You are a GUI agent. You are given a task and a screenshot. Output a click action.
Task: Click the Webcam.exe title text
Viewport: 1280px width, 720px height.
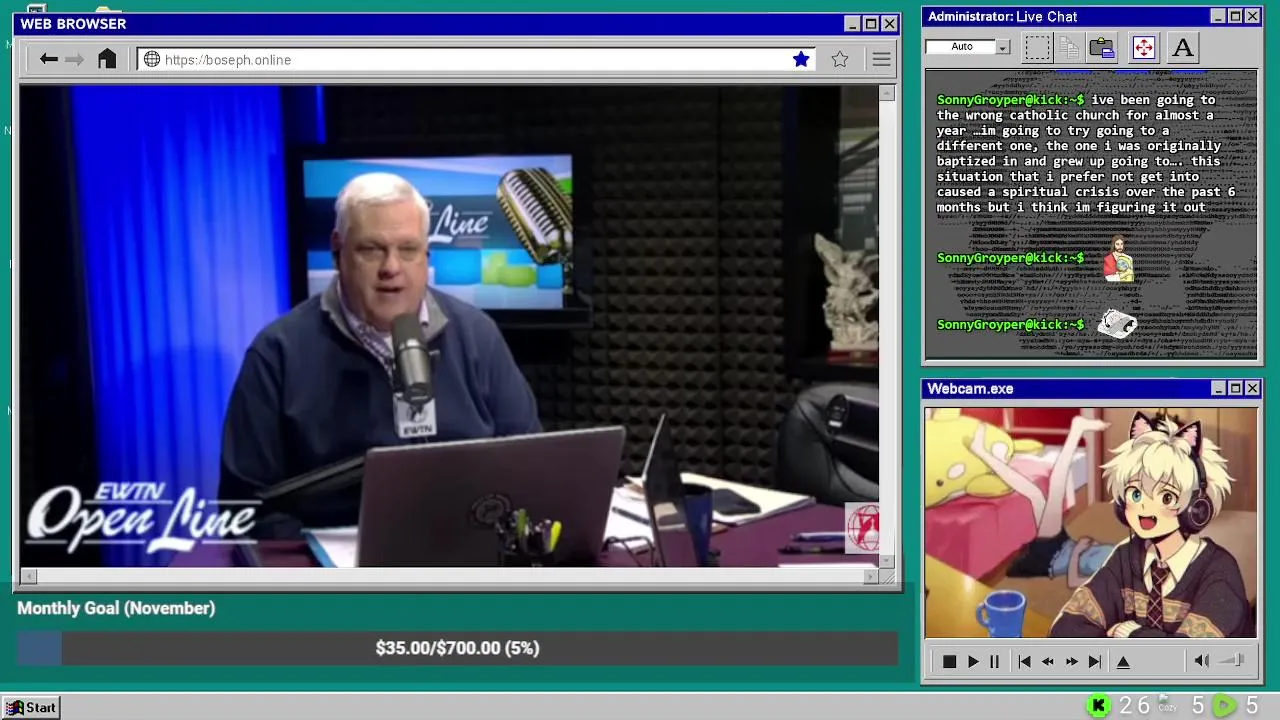(970, 389)
